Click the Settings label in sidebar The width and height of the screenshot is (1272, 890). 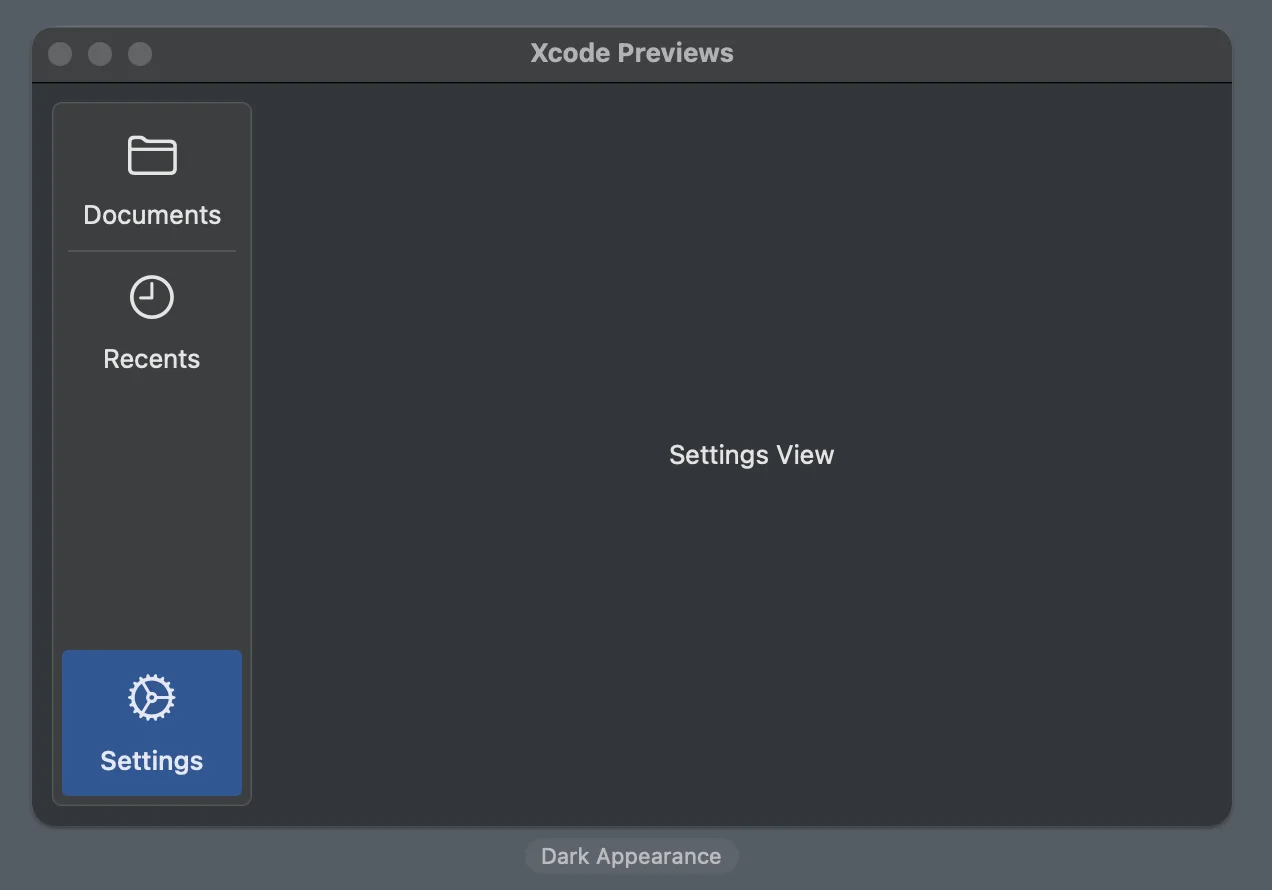152,761
